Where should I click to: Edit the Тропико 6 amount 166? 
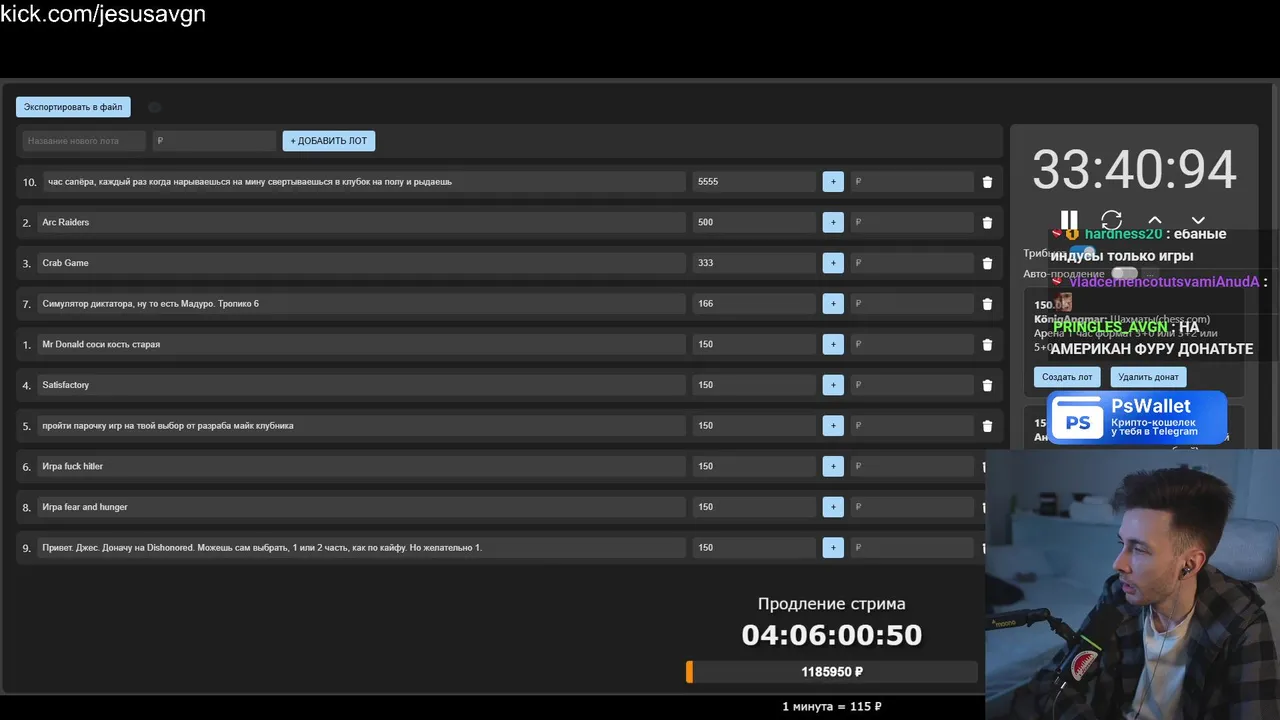tap(754, 304)
